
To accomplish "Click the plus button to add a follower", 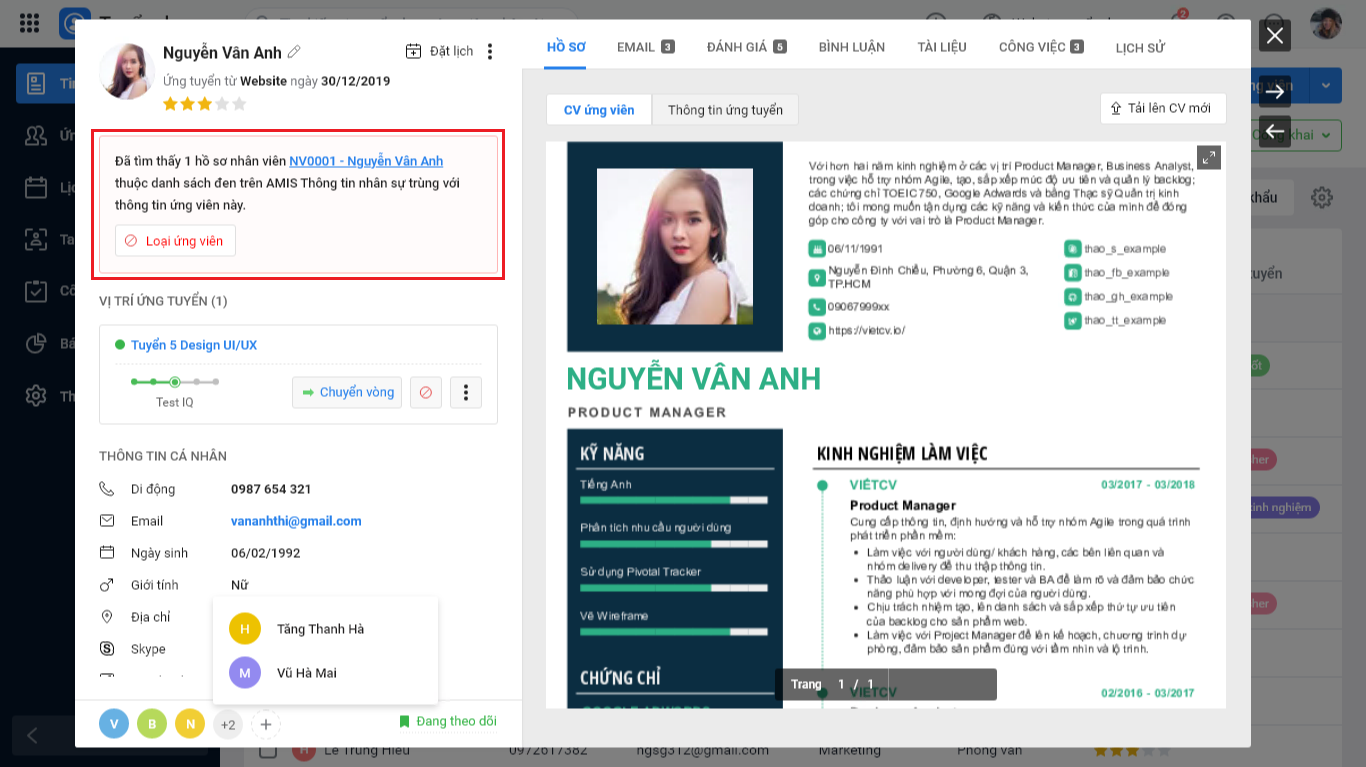I will (x=266, y=724).
